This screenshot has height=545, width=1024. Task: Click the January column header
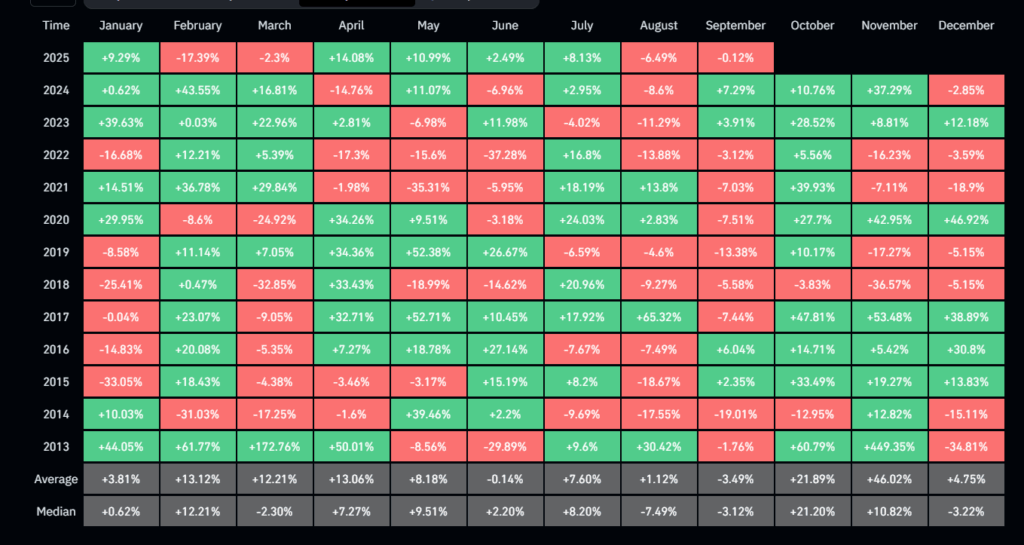(121, 25)
